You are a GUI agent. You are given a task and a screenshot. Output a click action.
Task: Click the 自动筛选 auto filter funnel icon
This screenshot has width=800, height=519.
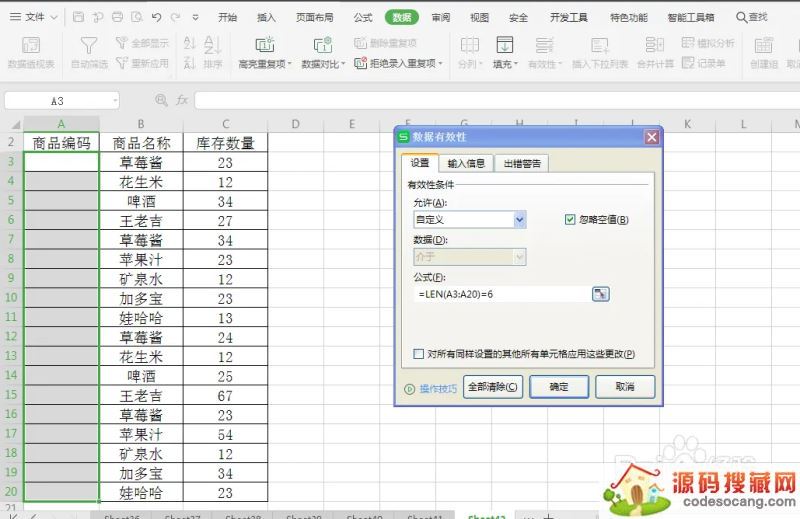(89, 45)
